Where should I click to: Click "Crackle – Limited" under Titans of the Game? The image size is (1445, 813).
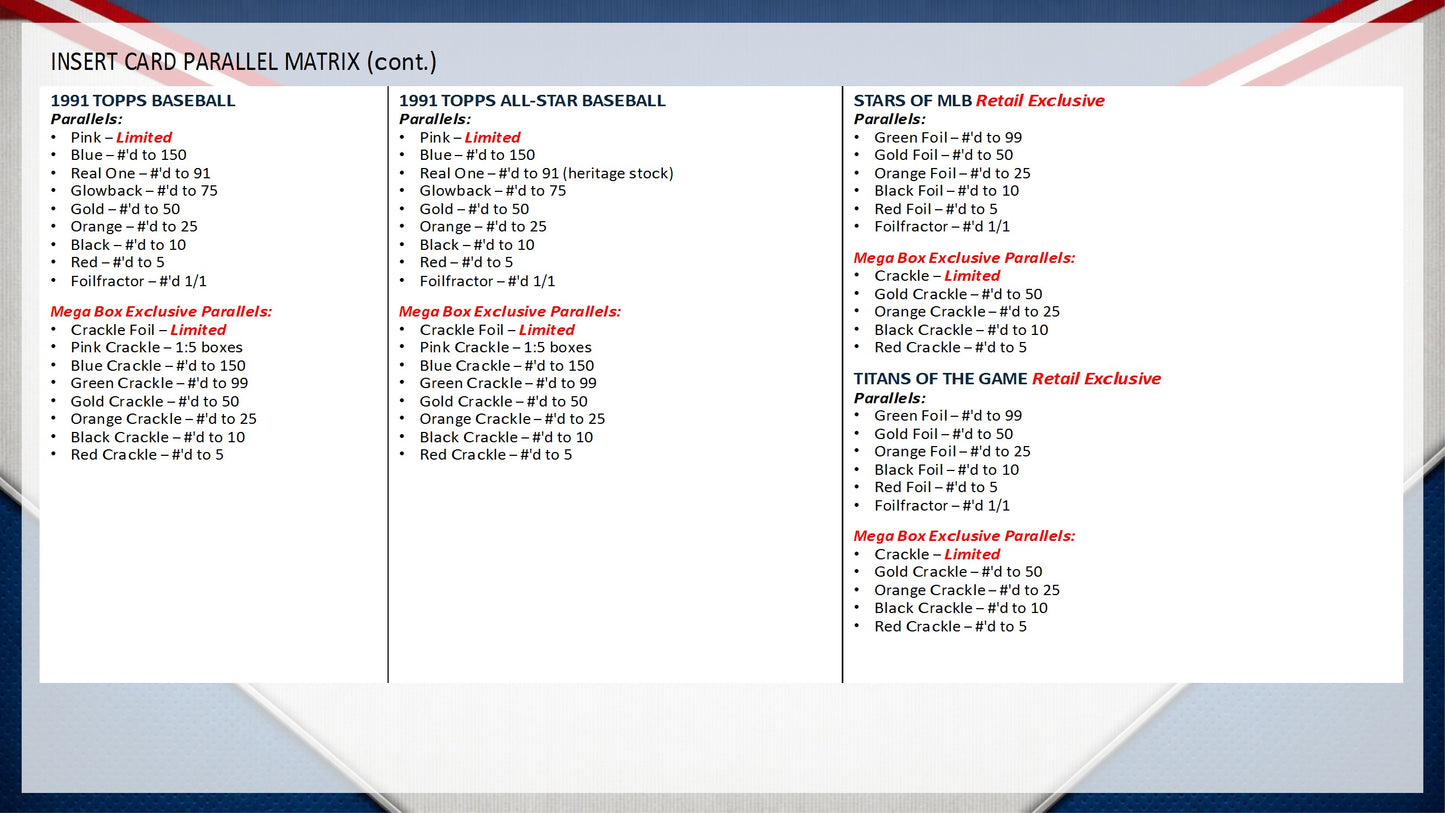tap(938, 555)
